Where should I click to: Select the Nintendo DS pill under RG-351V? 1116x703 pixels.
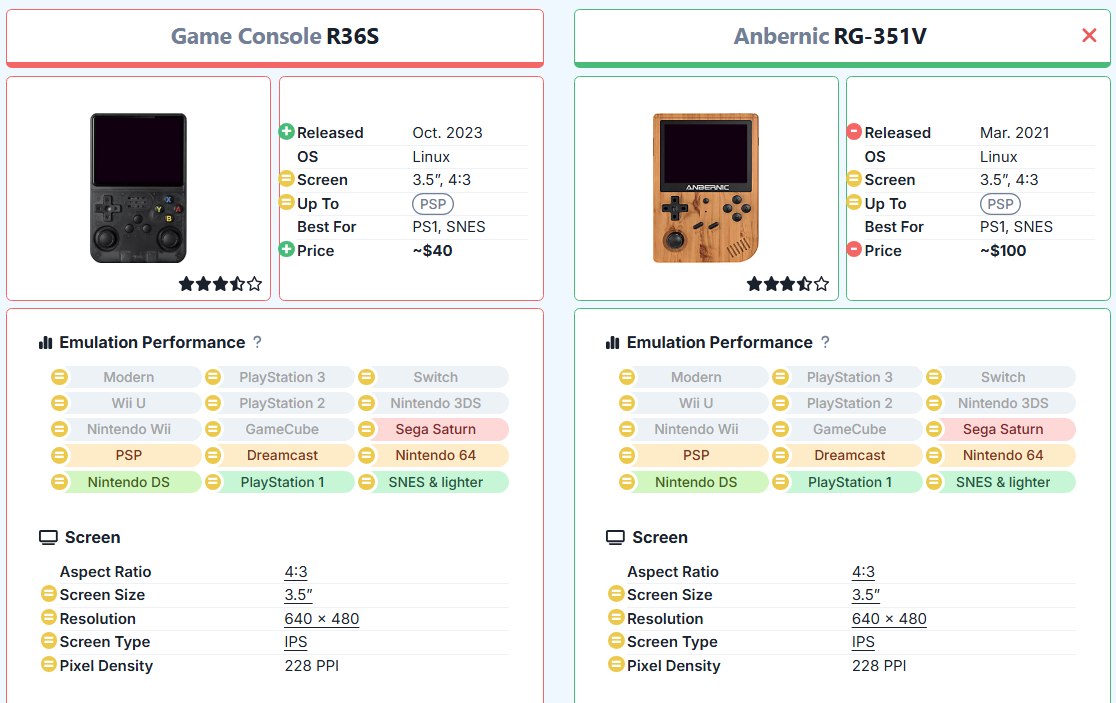tap(696, 482)
